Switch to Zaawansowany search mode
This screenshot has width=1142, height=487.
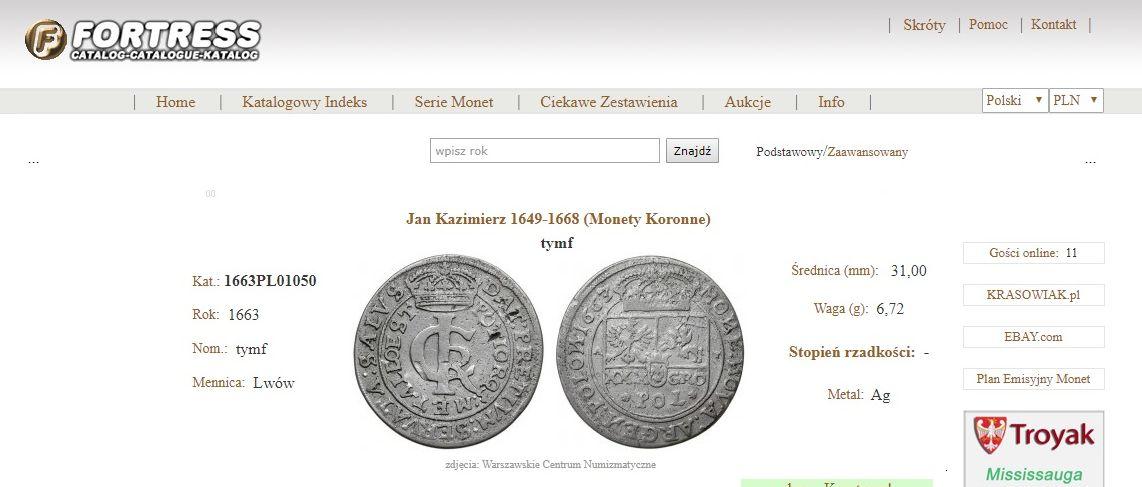click(867, 152)
